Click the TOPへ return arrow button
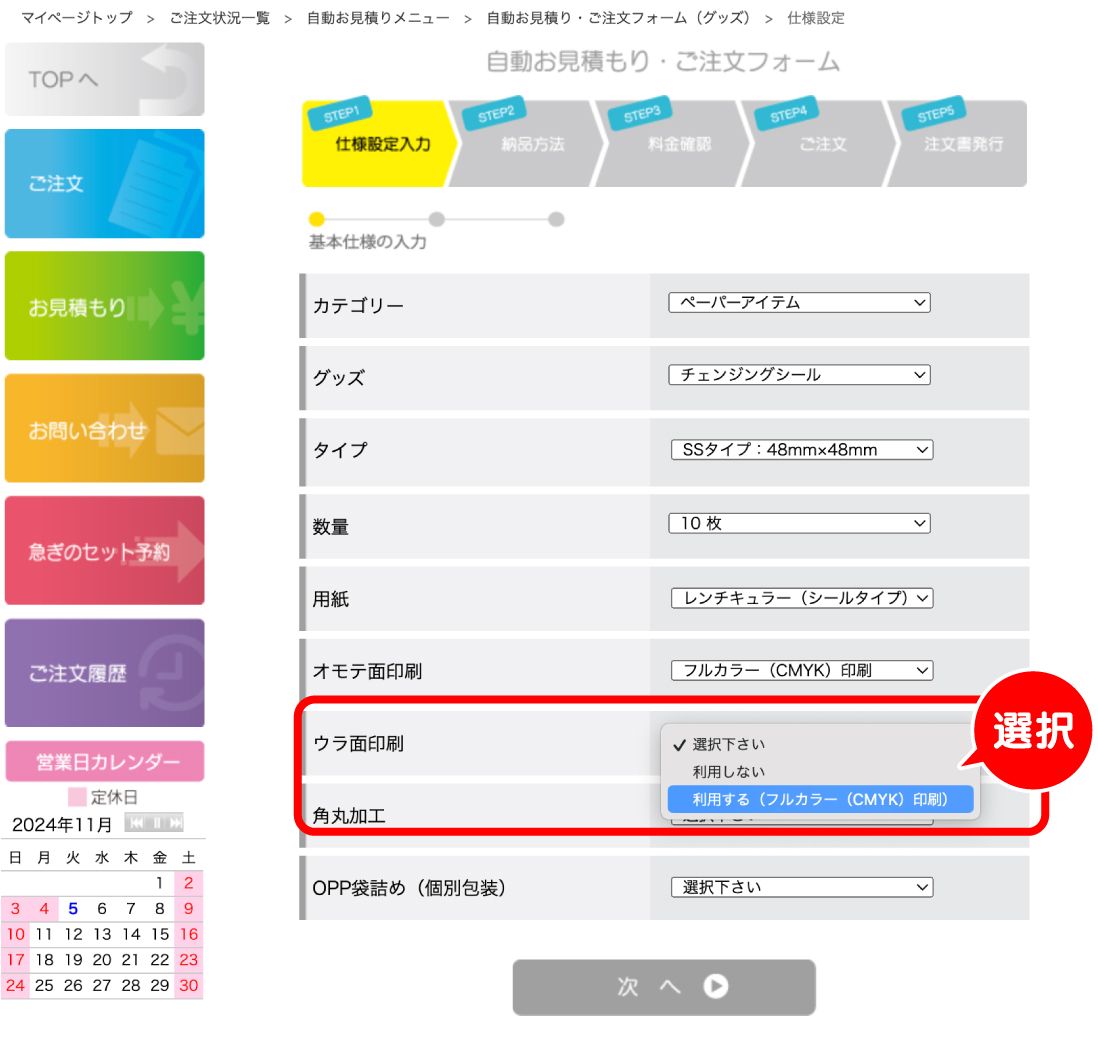 click(x=104, y=79)
